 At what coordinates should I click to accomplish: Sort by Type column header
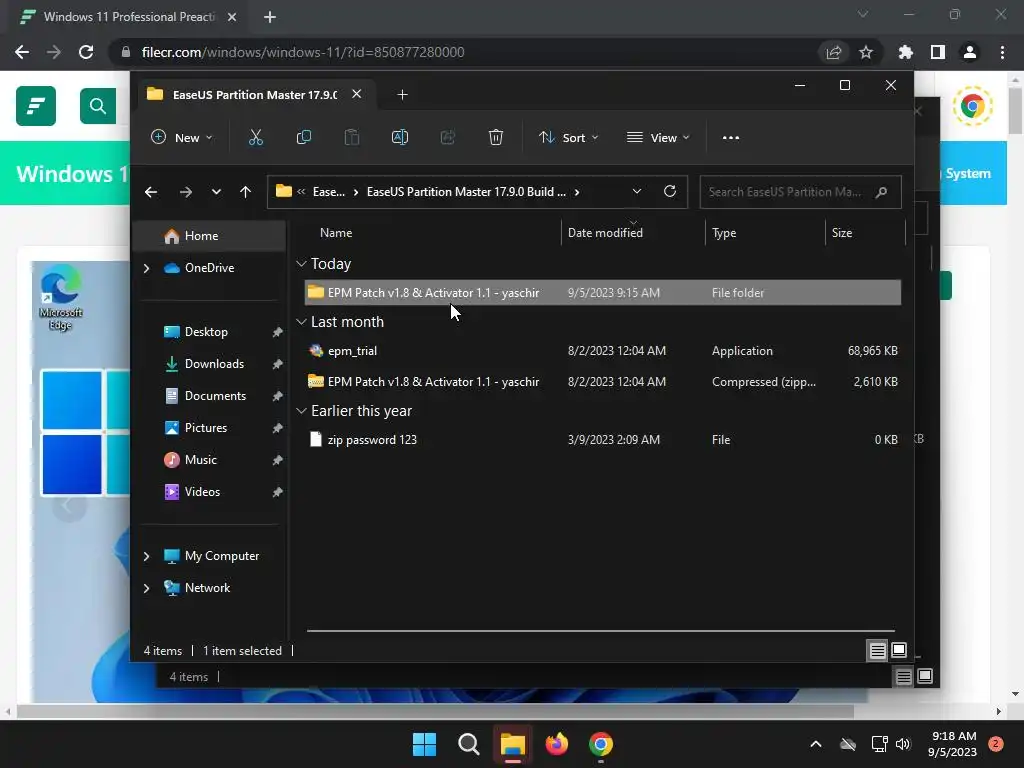pyautogui.click(x=724, y=232)
